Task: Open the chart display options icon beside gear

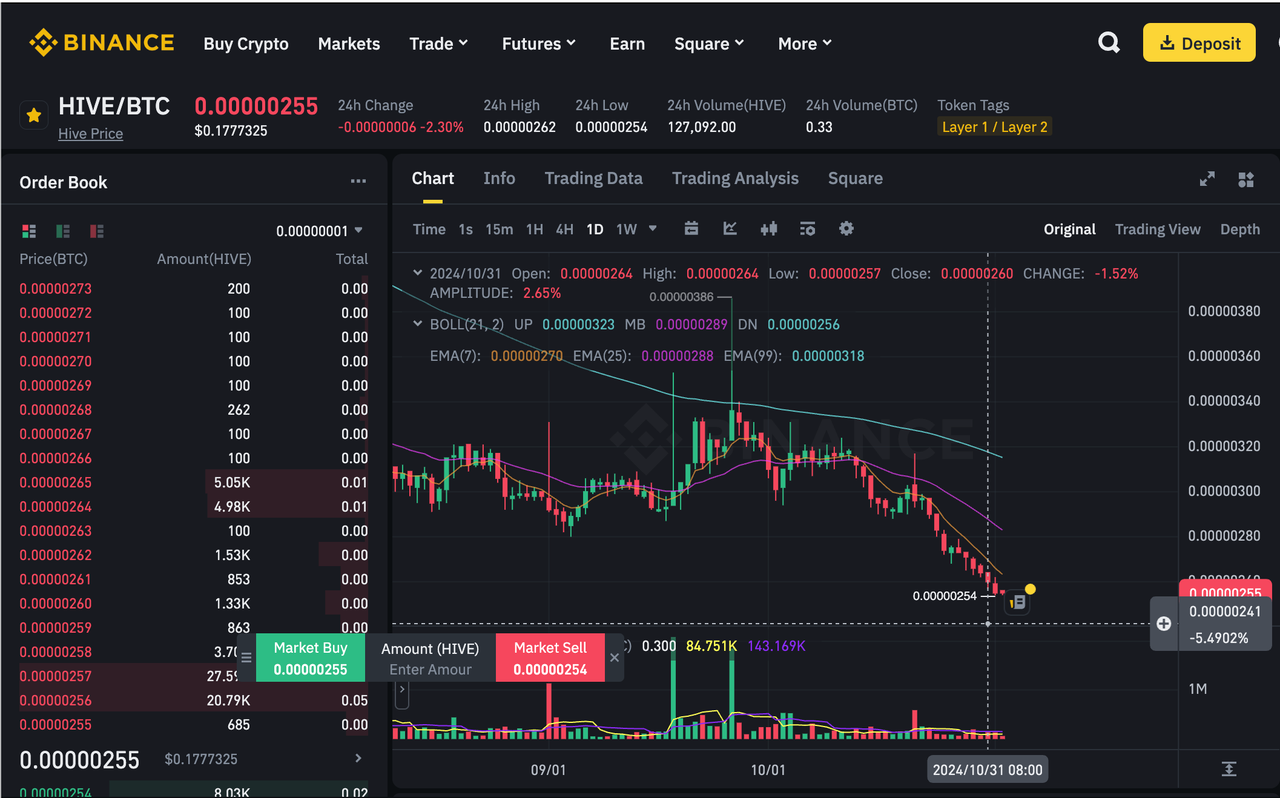Action: [807, 229]
